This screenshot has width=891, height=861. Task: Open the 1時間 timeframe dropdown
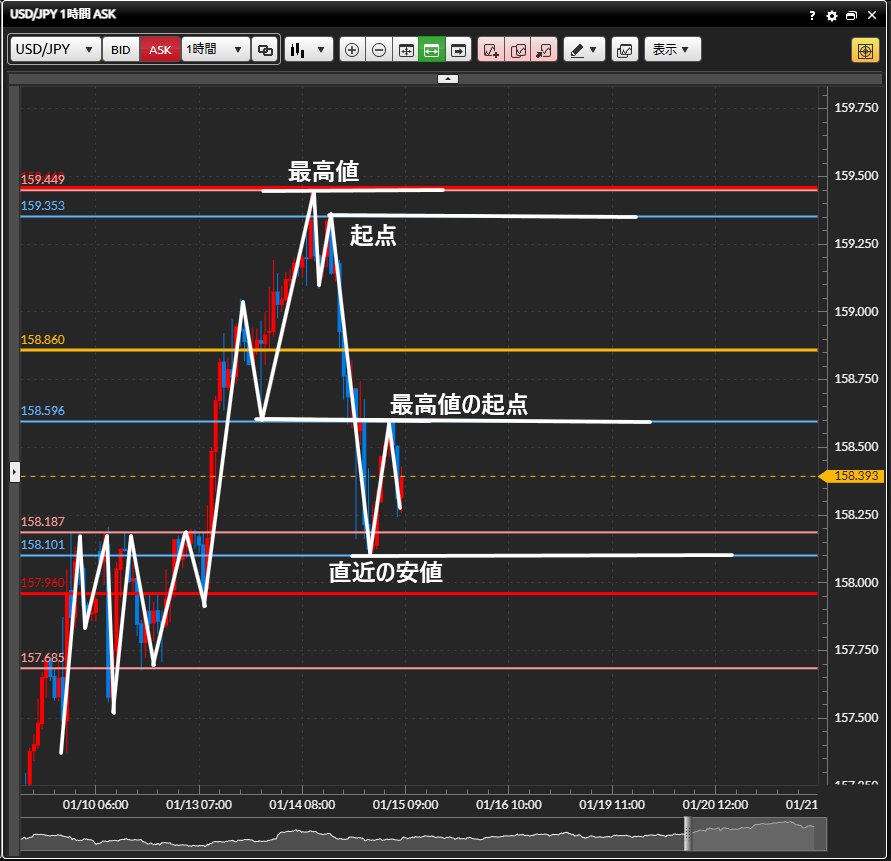[215, 50]
